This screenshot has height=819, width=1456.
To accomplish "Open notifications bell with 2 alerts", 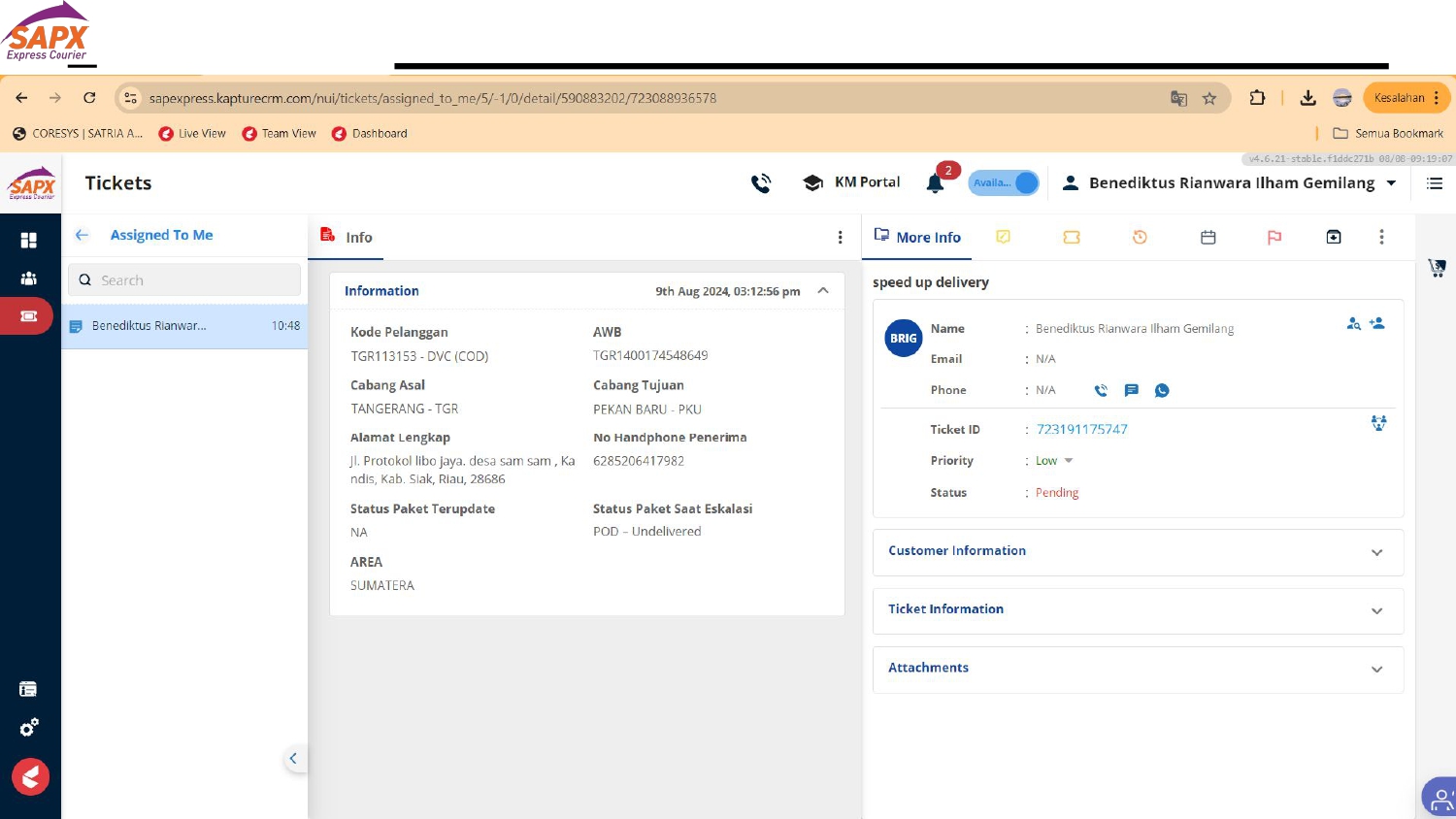I will click(936, 182).
